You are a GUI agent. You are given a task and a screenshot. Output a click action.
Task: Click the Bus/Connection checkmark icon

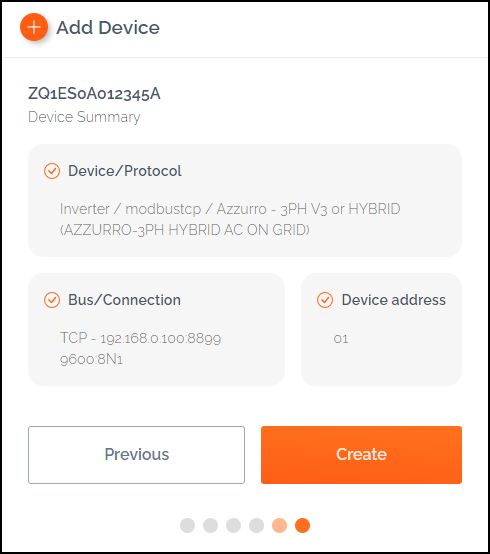point(52,300)
